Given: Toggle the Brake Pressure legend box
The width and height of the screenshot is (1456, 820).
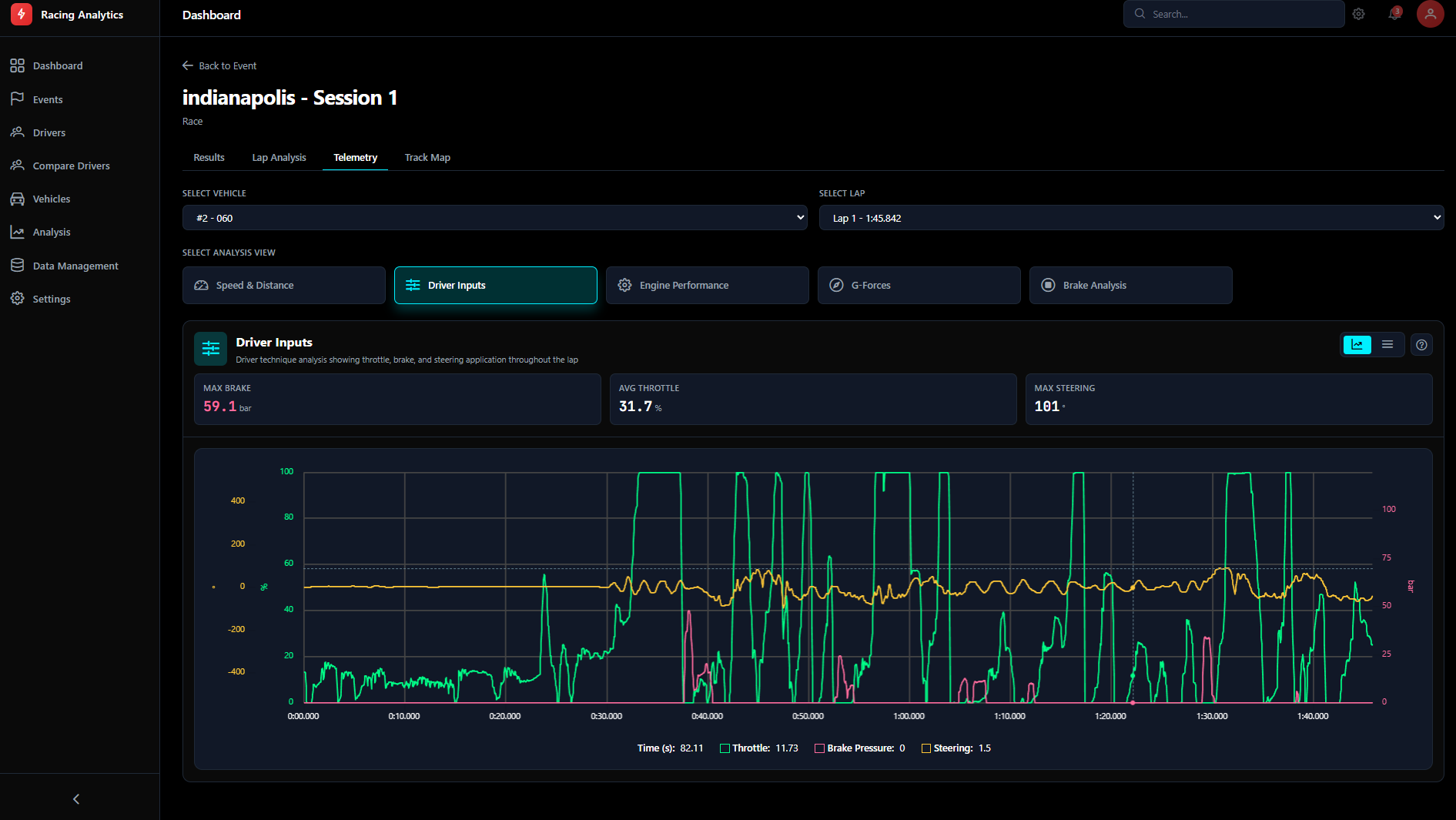Looking at the screenshot, I should click(x=819, y=748).
